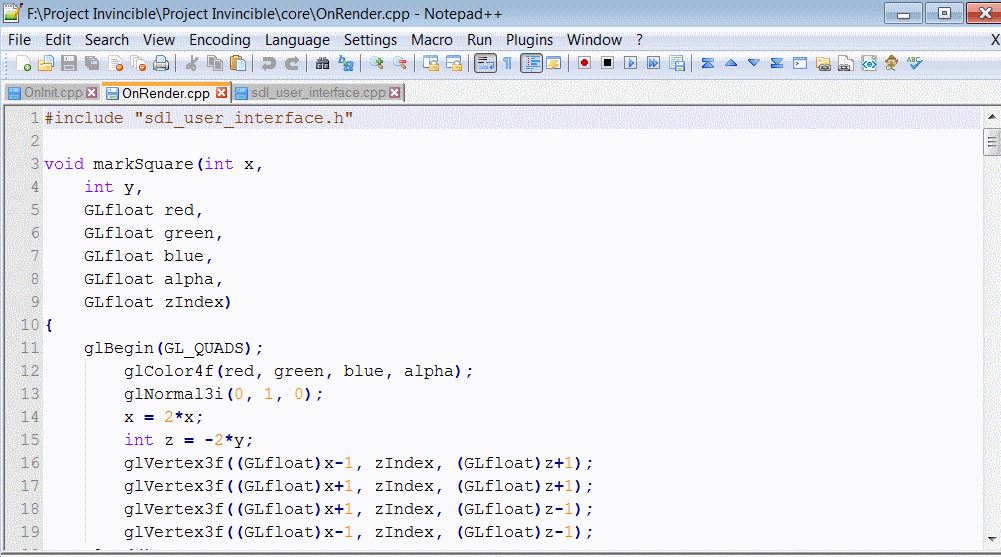Stop macro recording with black square icon
The image size is (1001, 557).
(608, 63)
